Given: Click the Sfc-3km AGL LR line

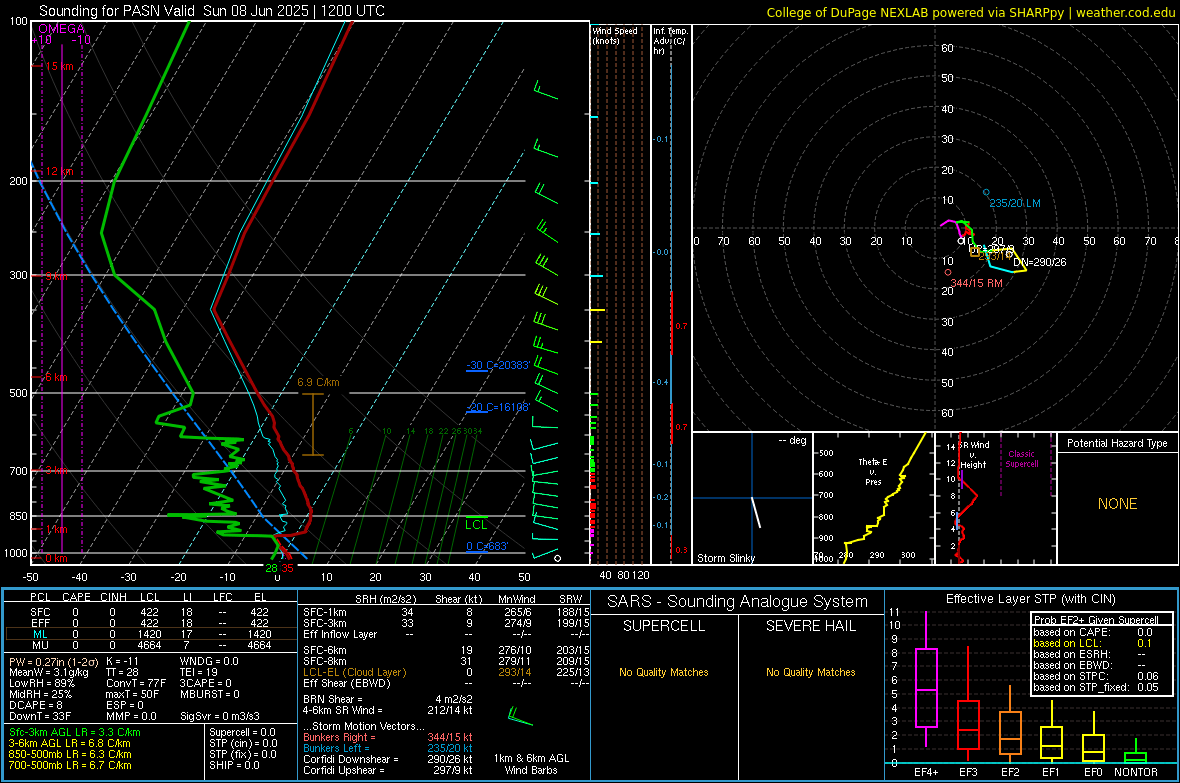Looking at the screenshot, I should point(75,732).
